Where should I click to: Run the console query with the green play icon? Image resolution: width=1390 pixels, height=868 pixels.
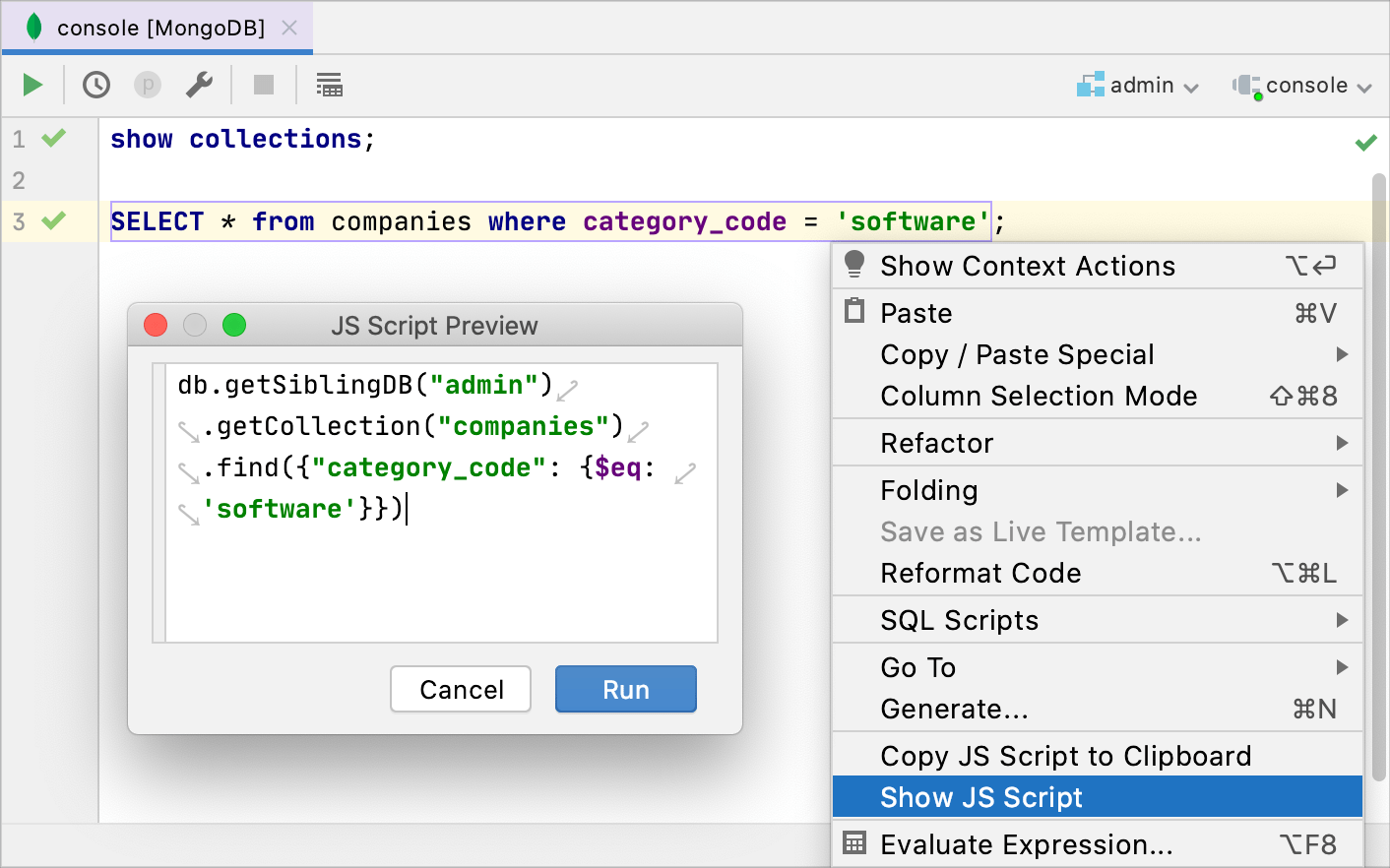(x=31, y=85)
